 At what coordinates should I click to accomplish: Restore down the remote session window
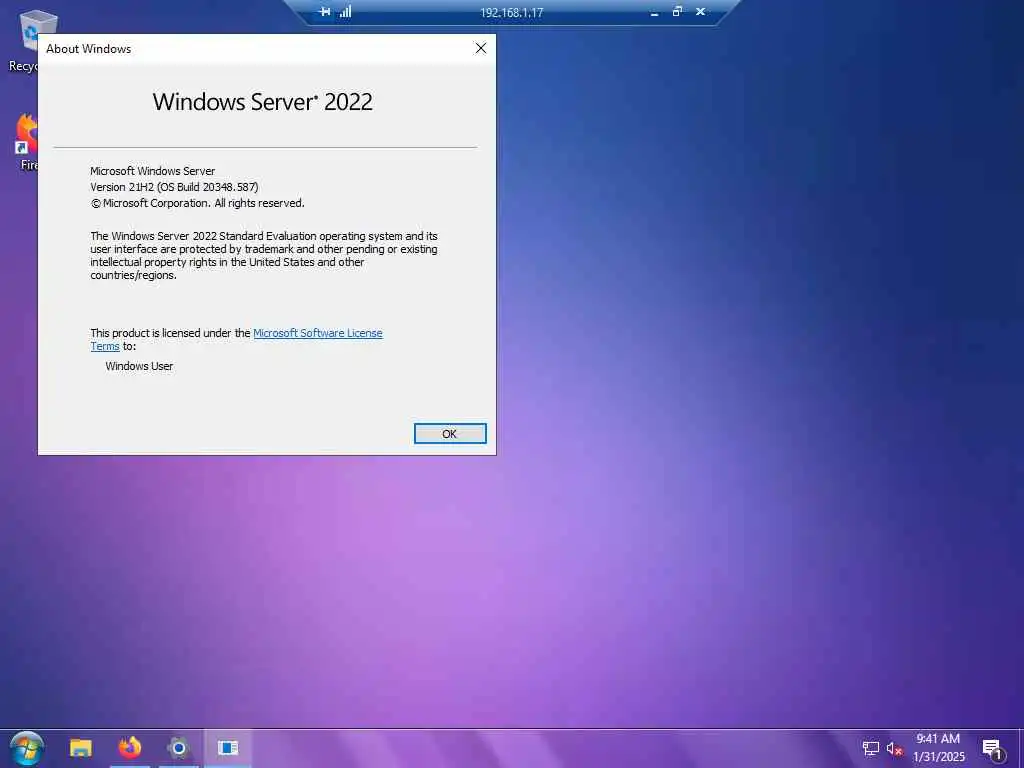pos(677,11)
